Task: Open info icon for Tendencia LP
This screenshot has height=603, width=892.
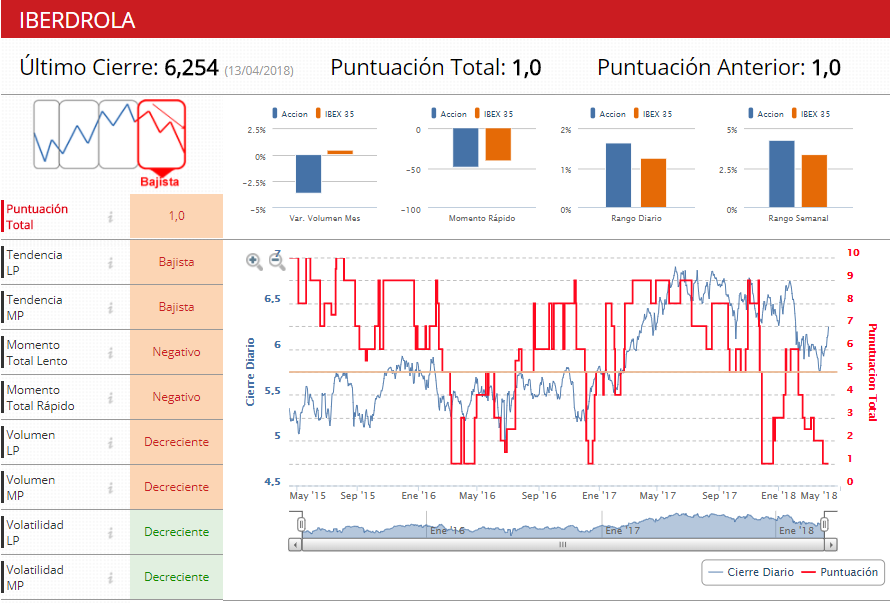Action: [111, 262]
